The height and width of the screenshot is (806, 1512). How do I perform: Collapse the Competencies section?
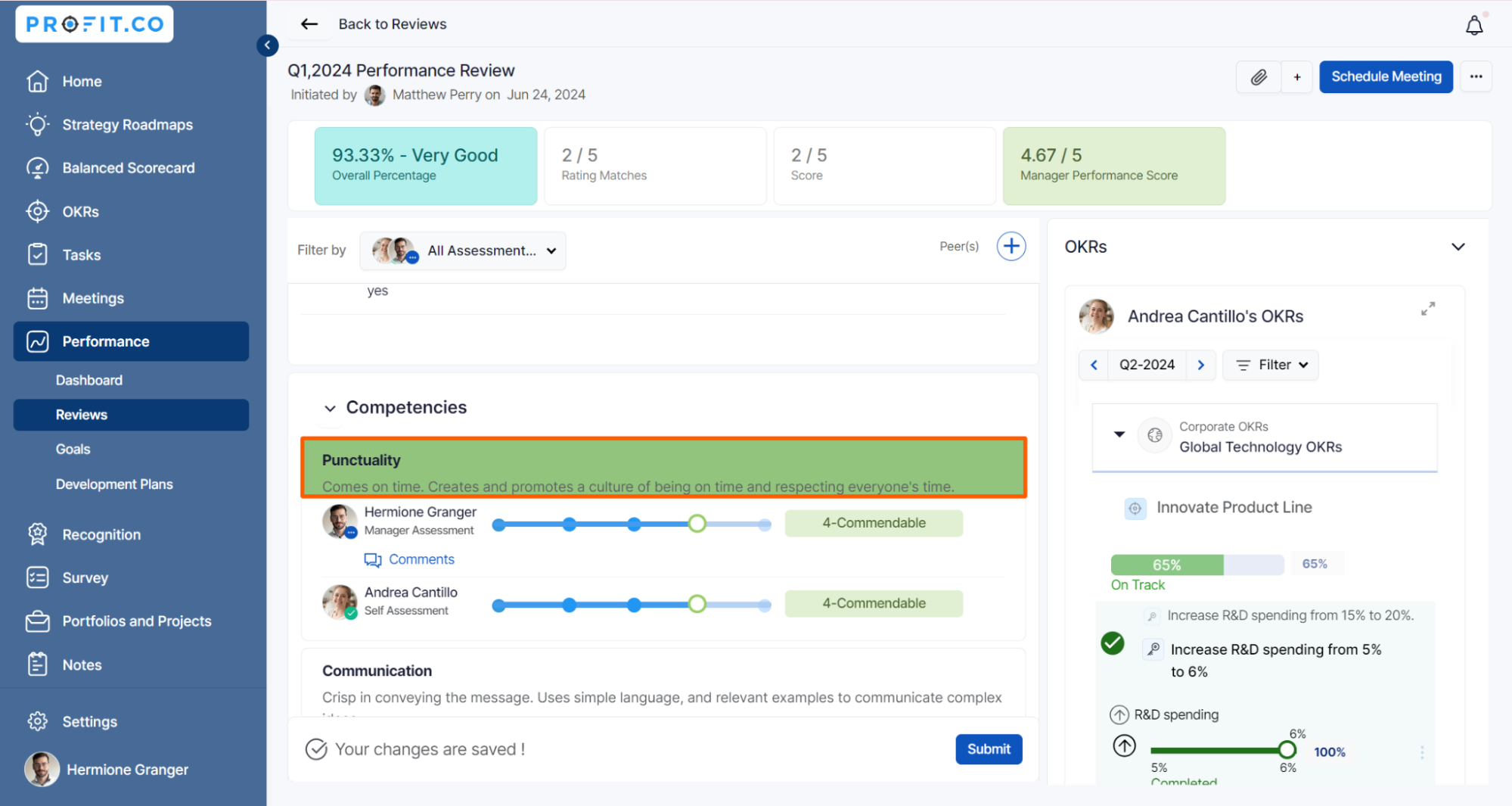330,408
